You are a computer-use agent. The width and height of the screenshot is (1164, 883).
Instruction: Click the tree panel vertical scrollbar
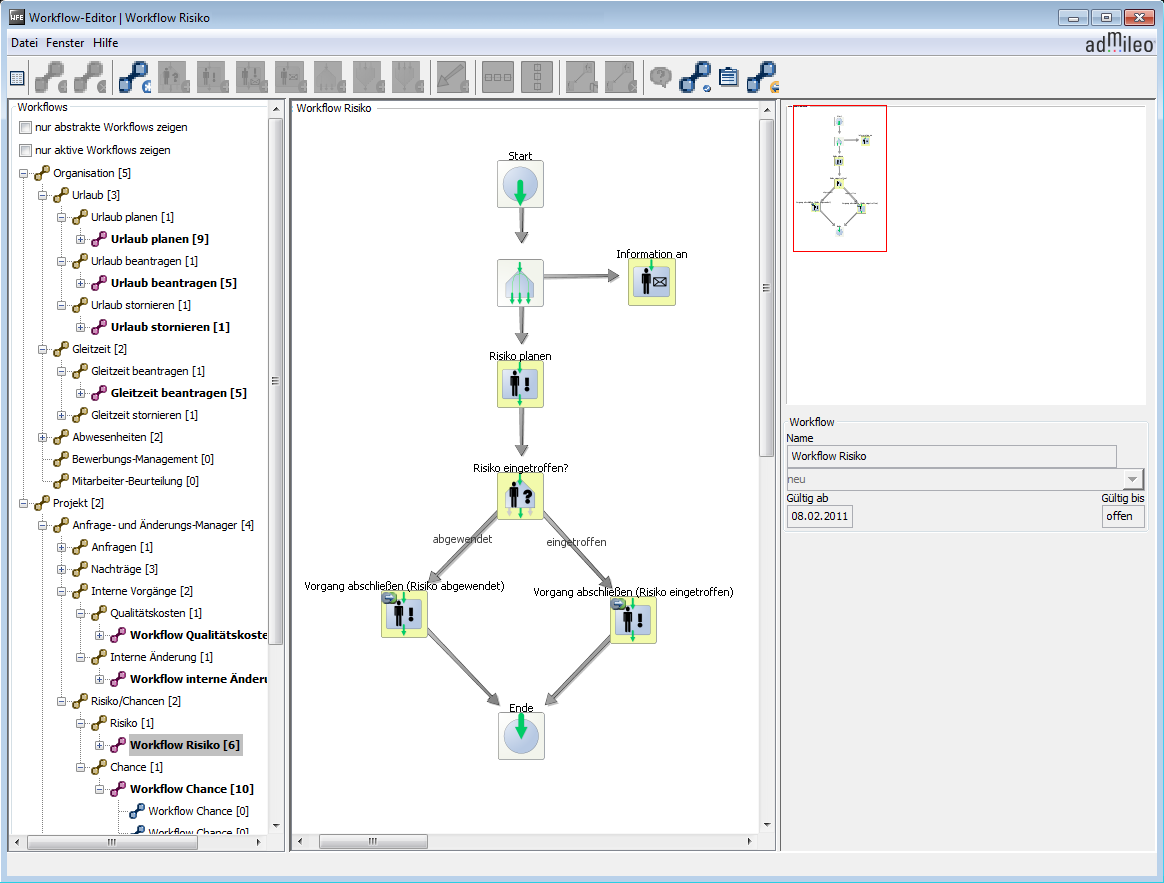click(x=275, y=380)
